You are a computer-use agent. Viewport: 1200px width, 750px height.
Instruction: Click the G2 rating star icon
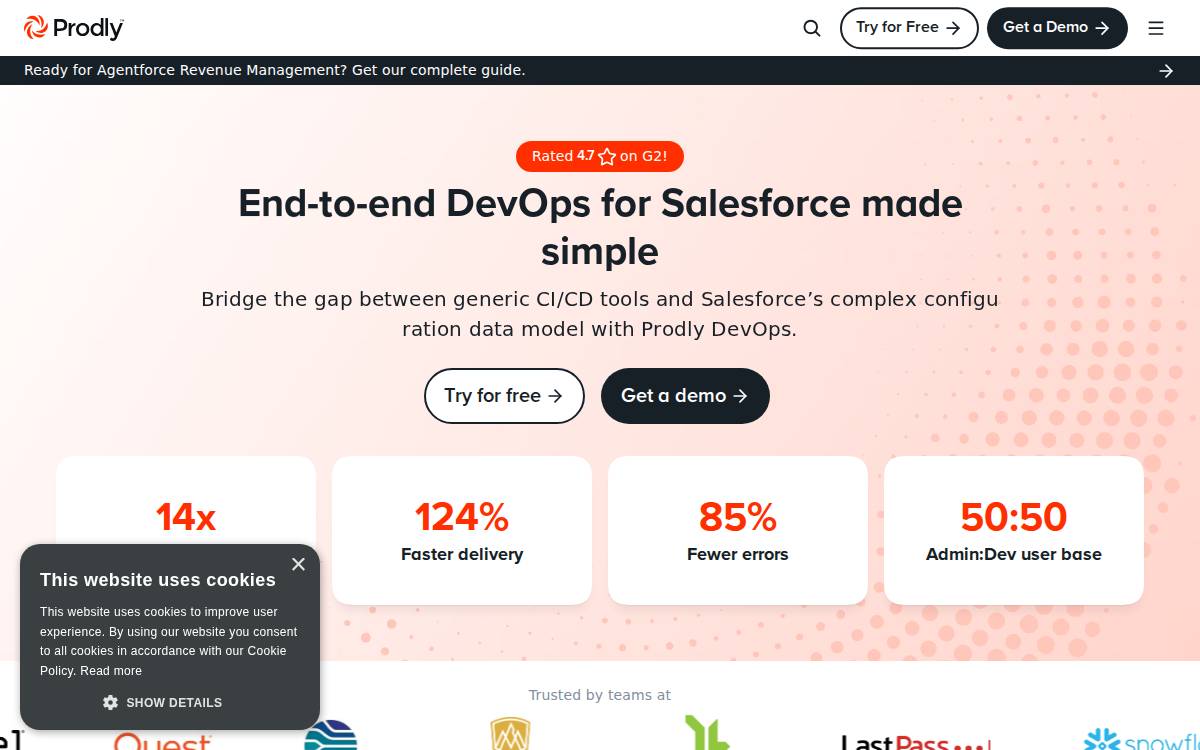pos(607,156)
